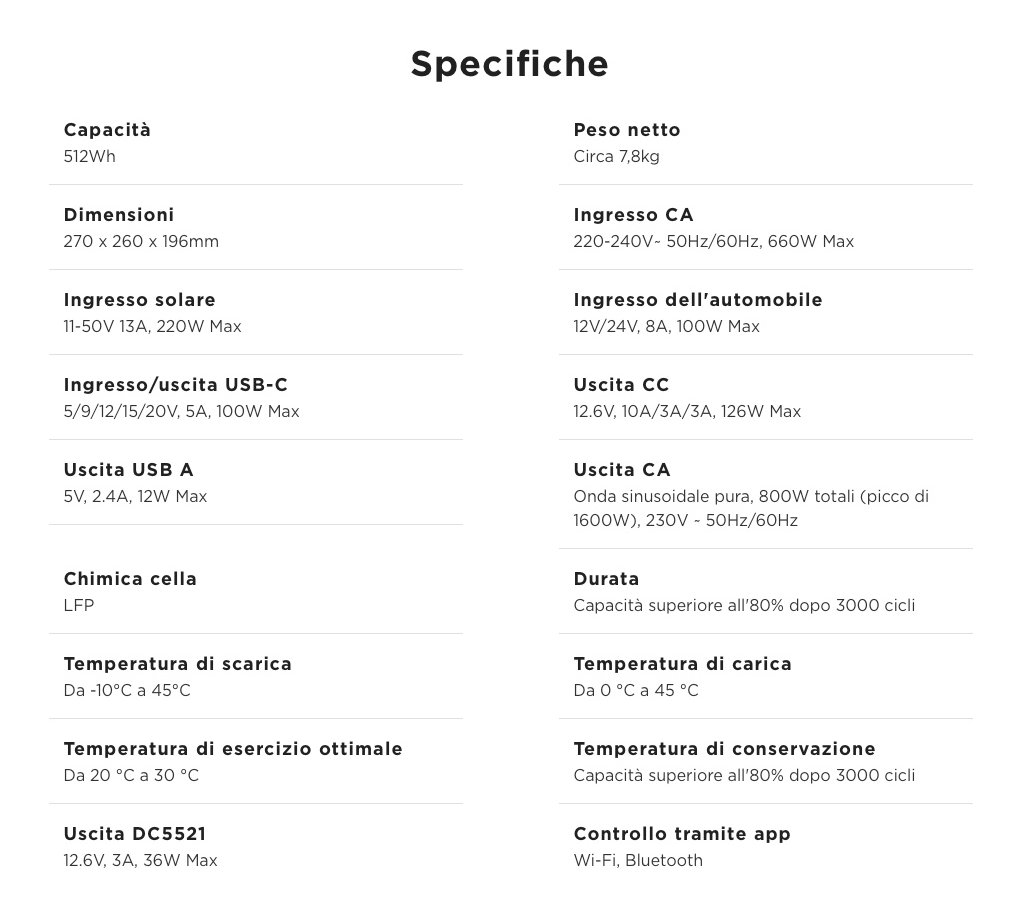1022x917 pixels.
Task: Select the Peso netto label
Action: click(x=627, y=130)
